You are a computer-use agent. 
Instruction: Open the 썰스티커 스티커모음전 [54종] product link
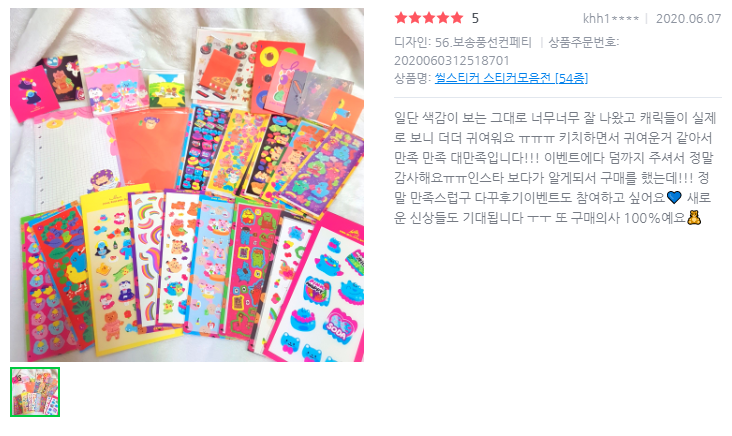tap(511, 78)
